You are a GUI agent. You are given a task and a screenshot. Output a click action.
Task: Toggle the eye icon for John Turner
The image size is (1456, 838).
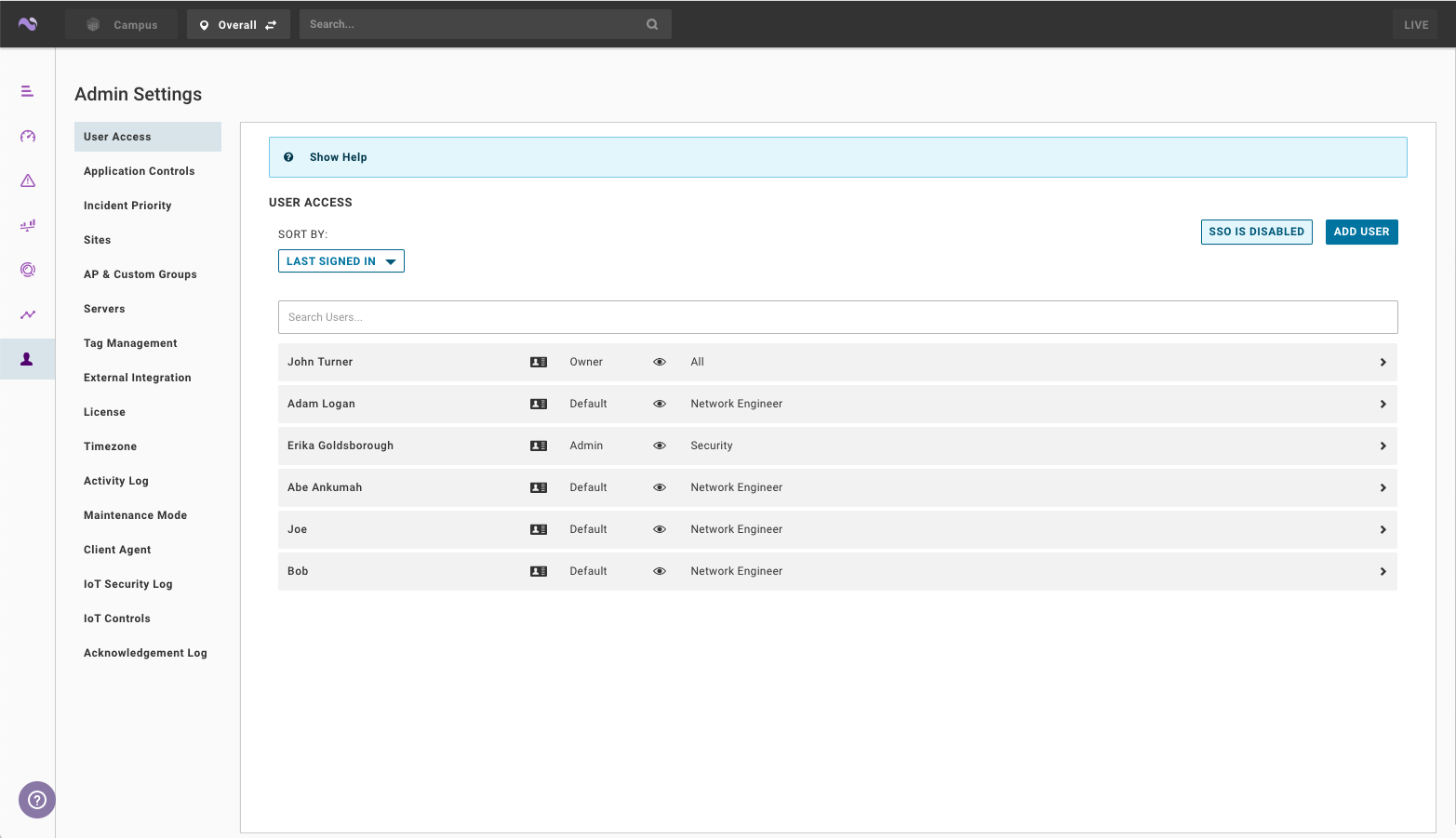tap(660, 362)
